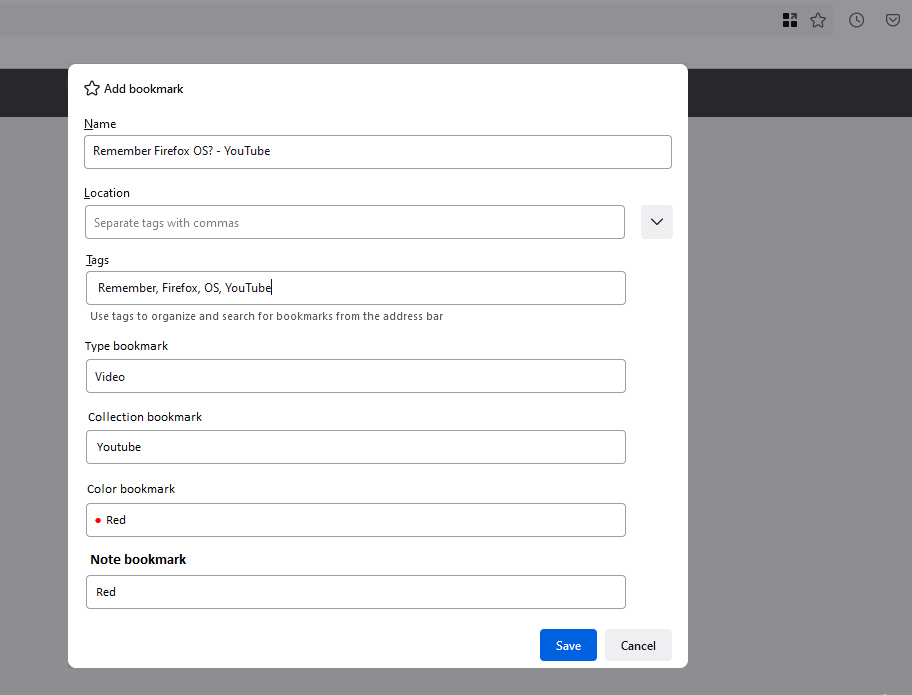Click the QR/extensions grid icon in toolbar

pyautogui.click(x=789, y=20)
